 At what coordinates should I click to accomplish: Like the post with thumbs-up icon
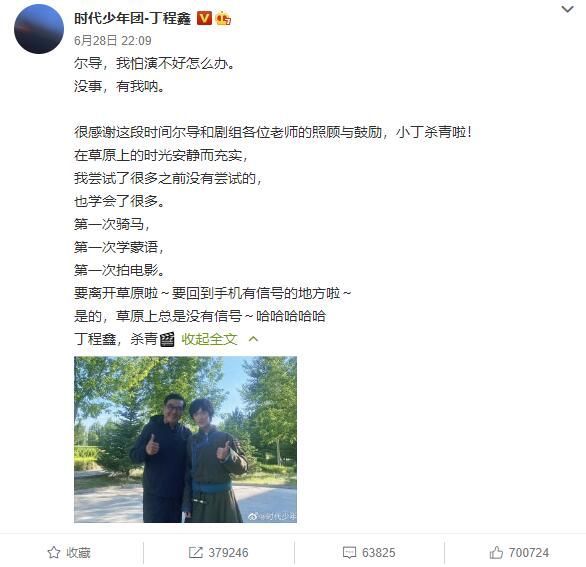click(x=496, y=552)
